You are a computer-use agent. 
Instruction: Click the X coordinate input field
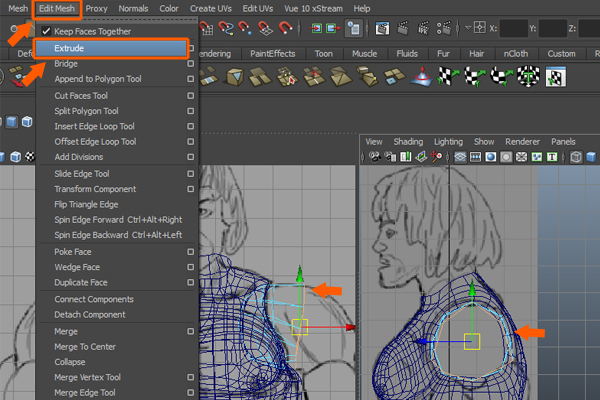pos(514,28)
